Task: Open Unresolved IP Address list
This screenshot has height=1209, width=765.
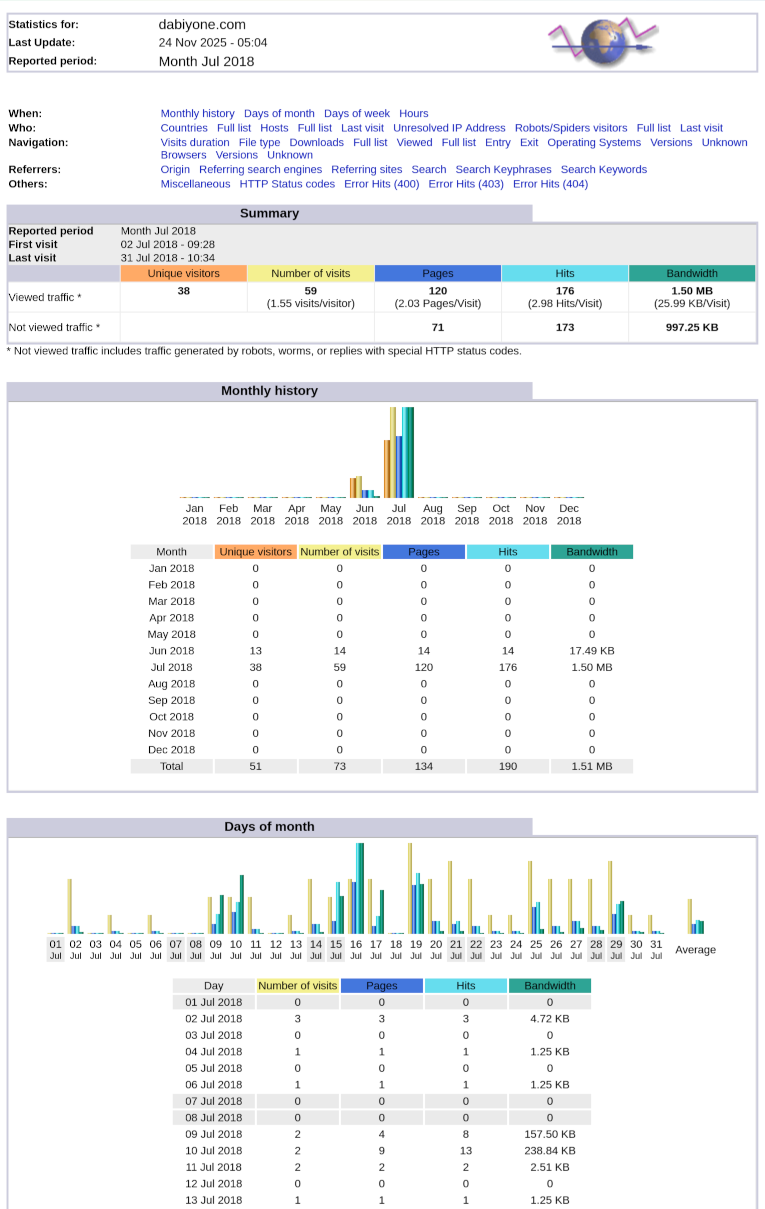Action: pyautogui.click(x=449, y=128)
